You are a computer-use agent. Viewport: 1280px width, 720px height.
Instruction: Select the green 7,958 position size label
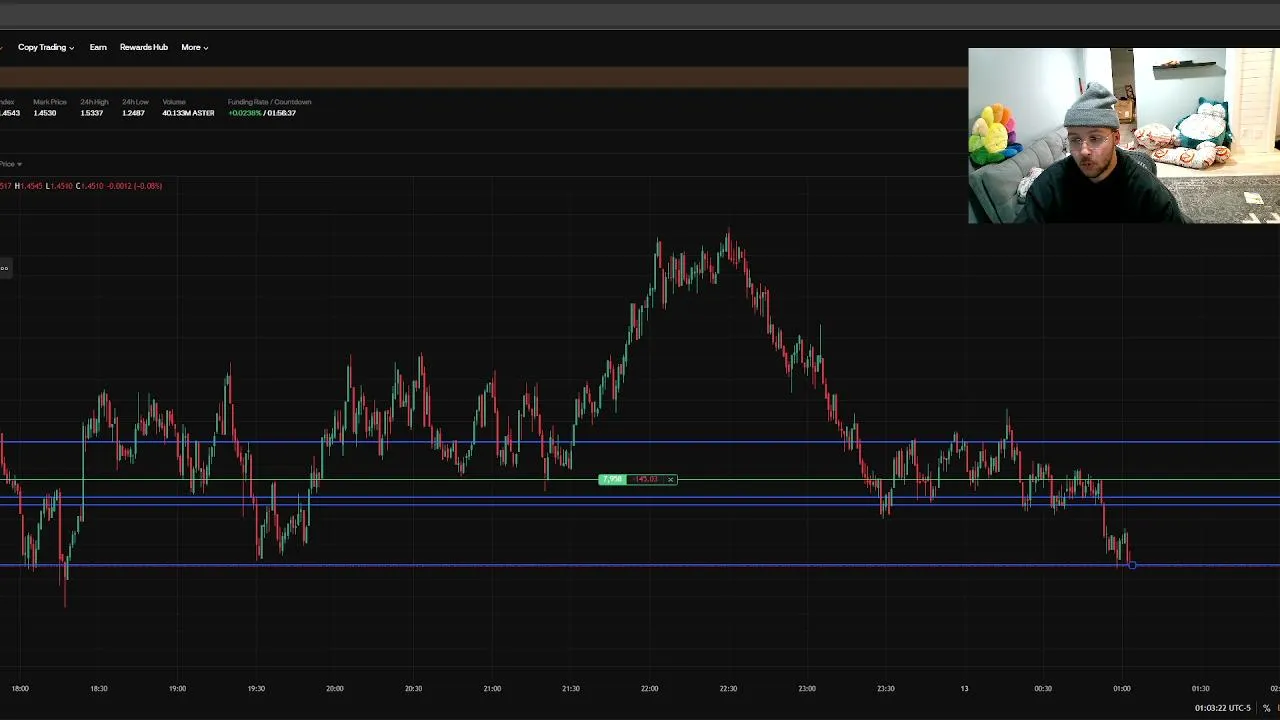coord(612,480)
